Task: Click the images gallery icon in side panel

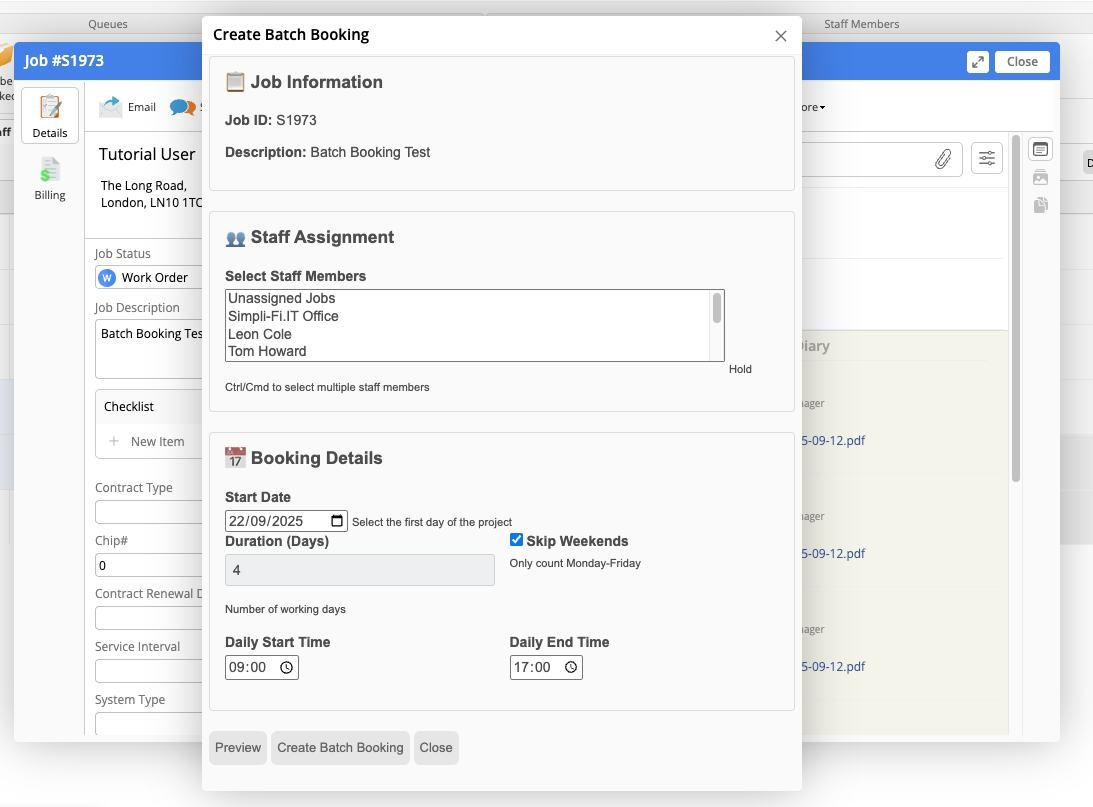Action: [1040, 178]
